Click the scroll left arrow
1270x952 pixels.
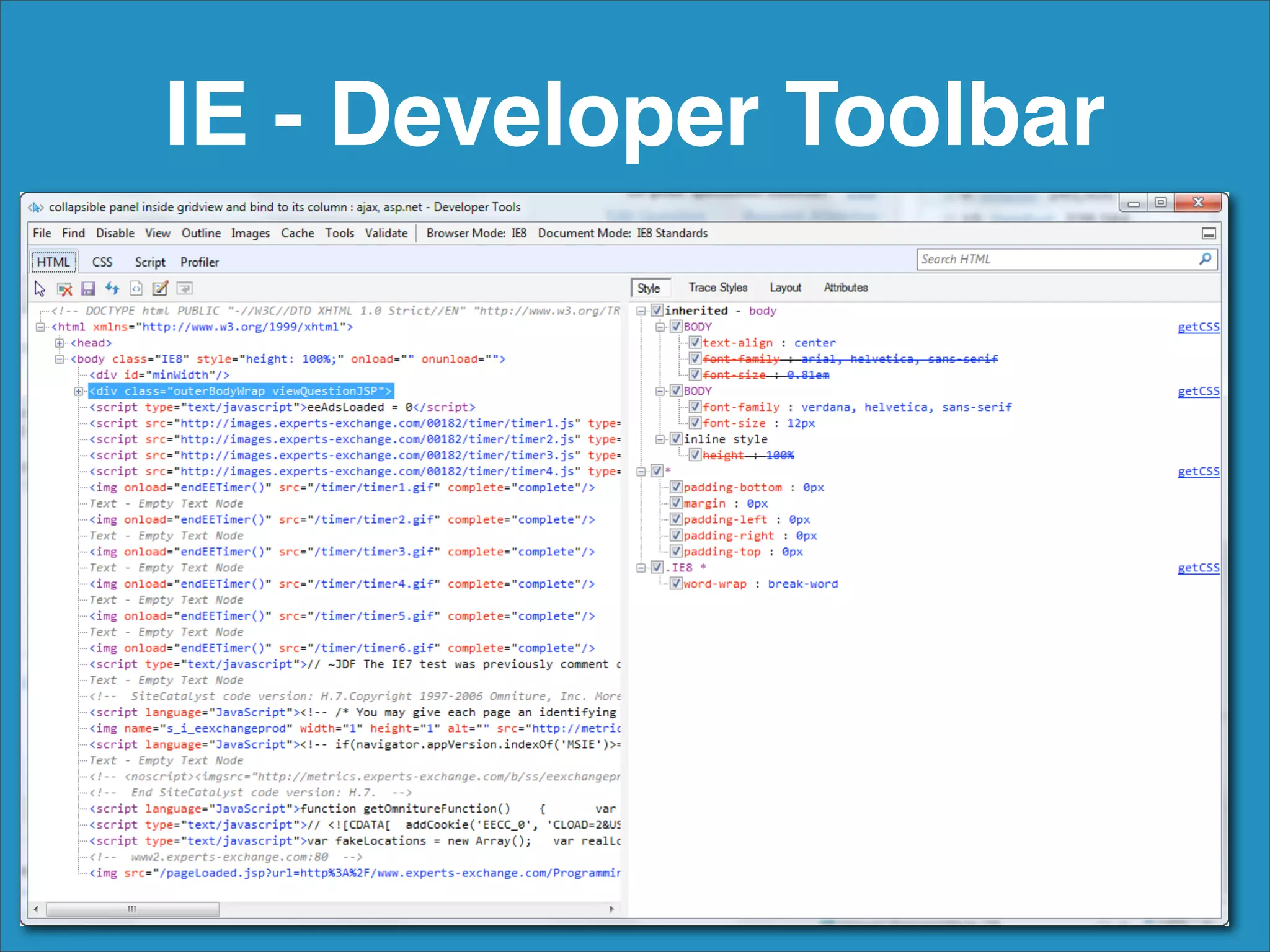click(37, 909)
